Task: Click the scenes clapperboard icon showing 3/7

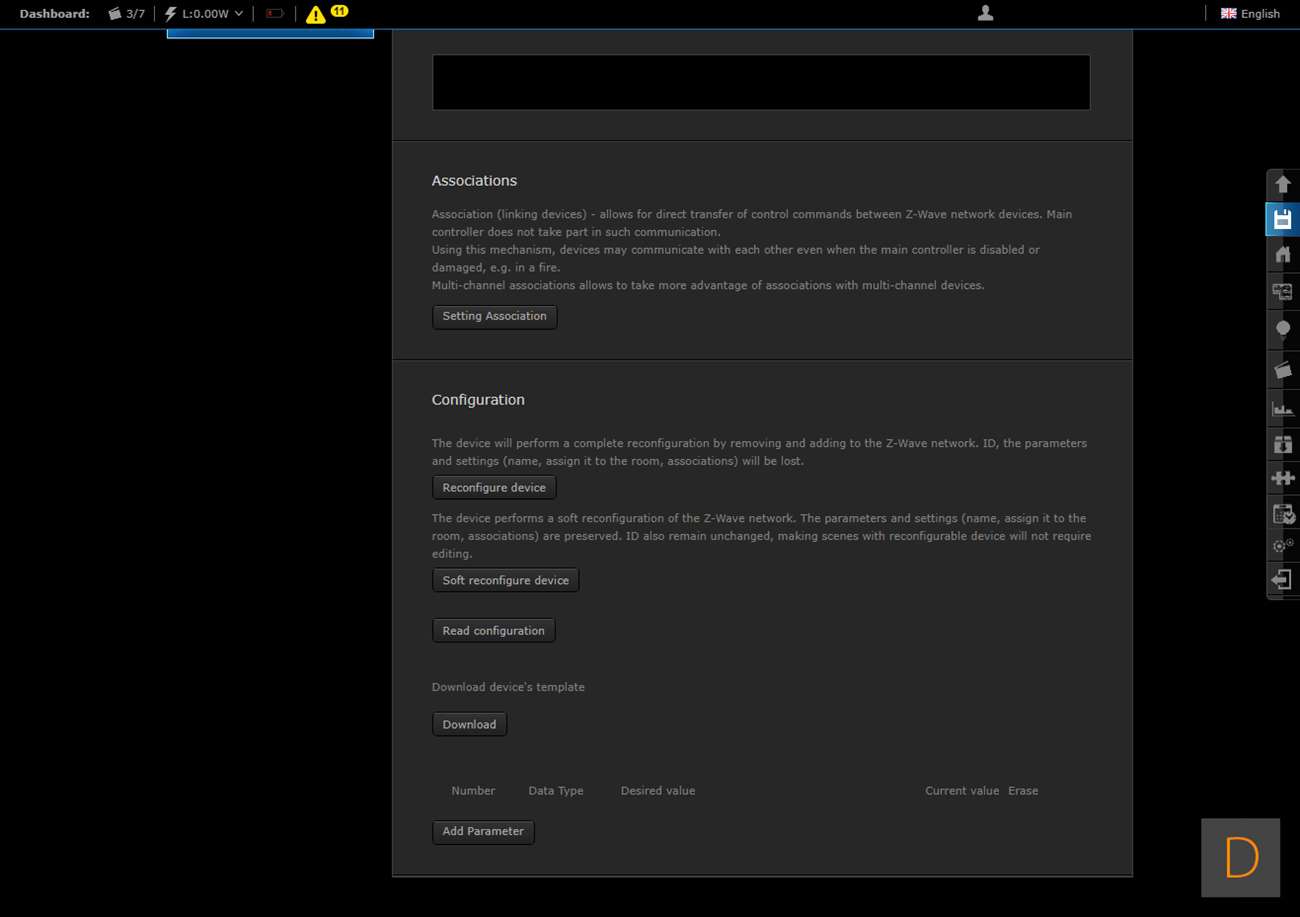Action: 115,14
